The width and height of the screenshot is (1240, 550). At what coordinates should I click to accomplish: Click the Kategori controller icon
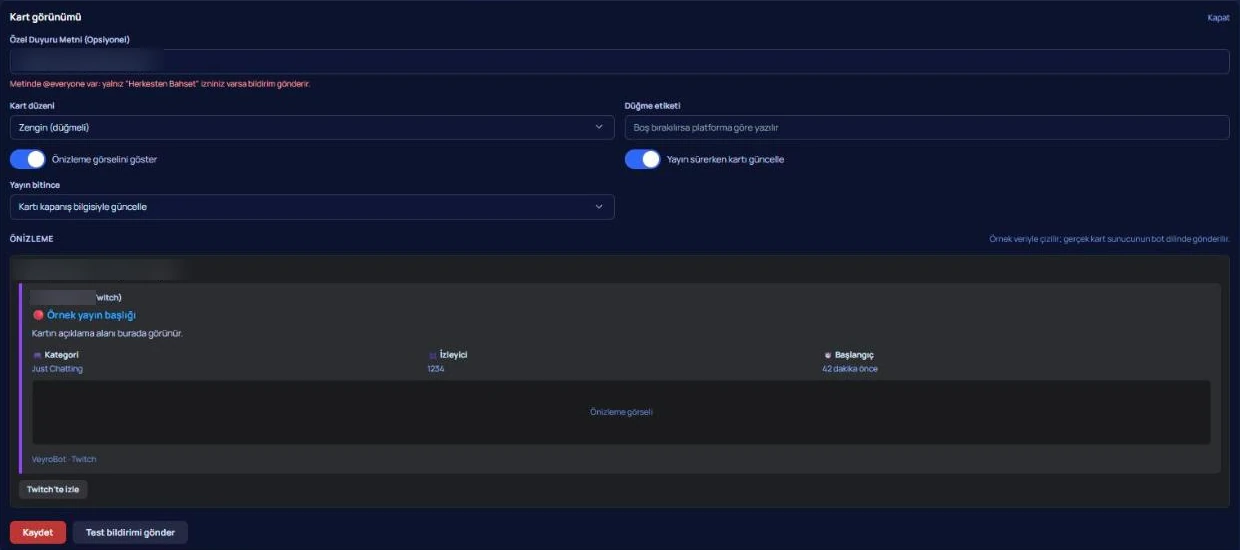[37, 355]
